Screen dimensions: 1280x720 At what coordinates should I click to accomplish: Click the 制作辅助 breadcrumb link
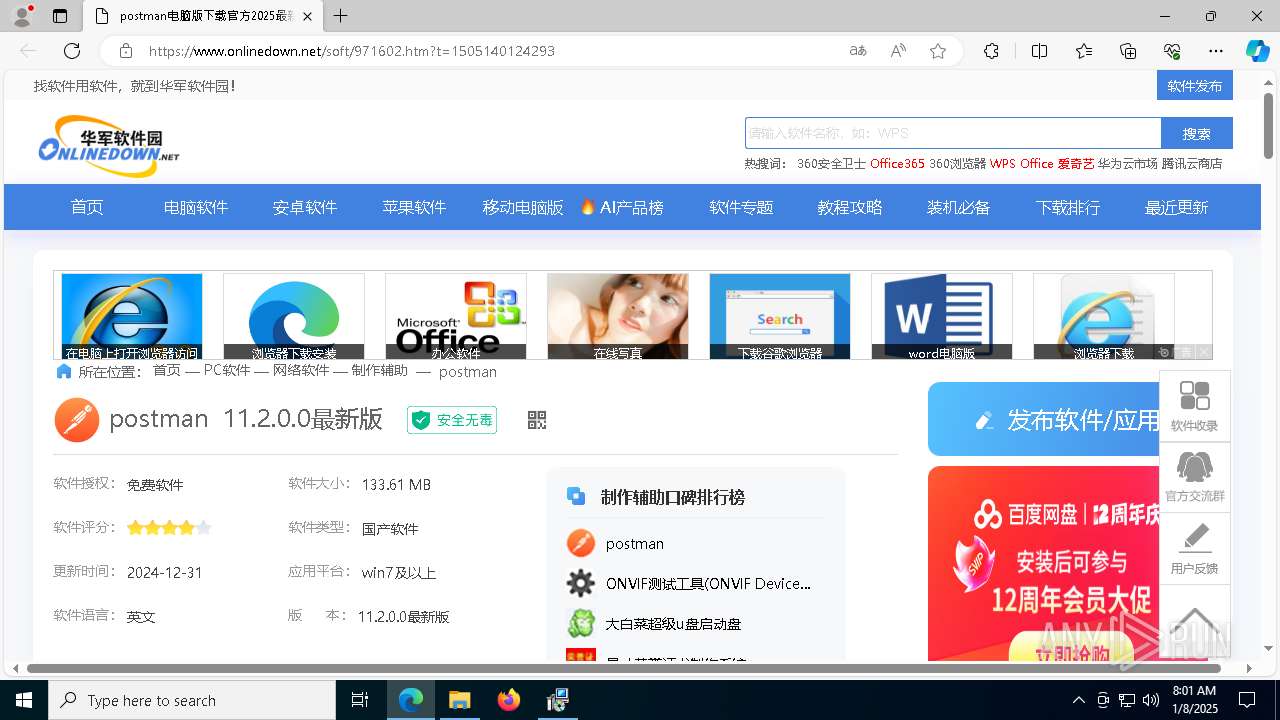pos(379,371)
